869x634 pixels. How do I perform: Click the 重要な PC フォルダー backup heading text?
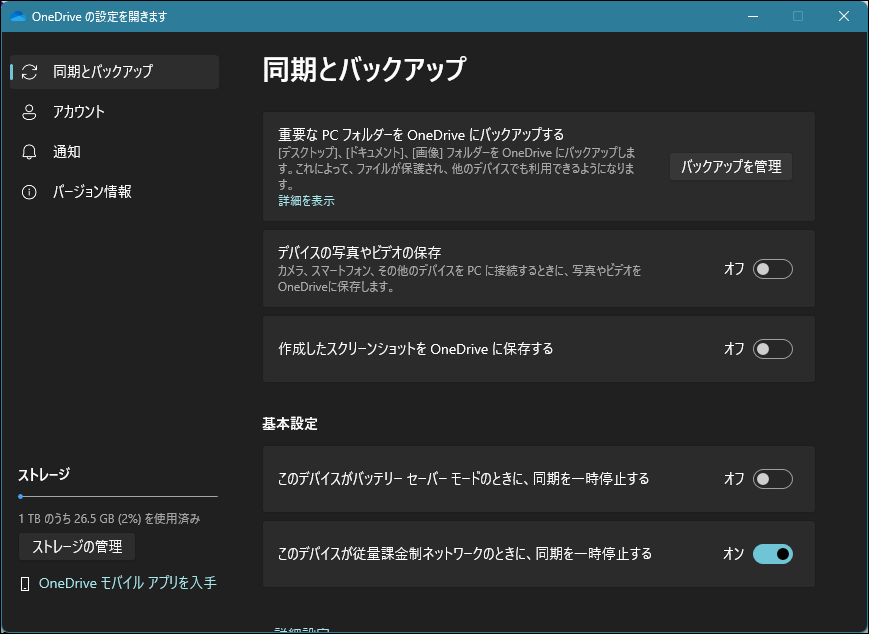pyautogui.click(x=421, y=135)
